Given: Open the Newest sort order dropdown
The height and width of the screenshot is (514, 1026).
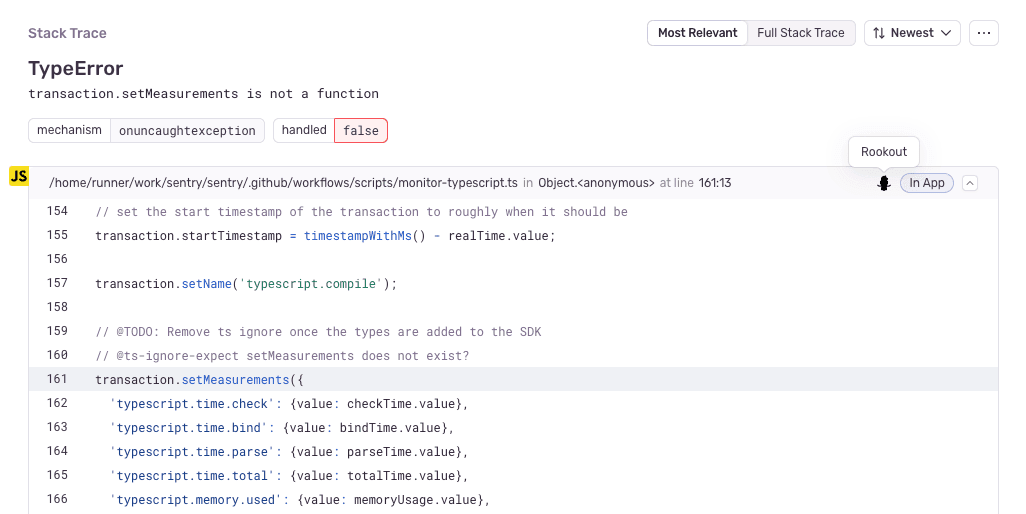Looking at the screenshot, I should pos(912,33).
